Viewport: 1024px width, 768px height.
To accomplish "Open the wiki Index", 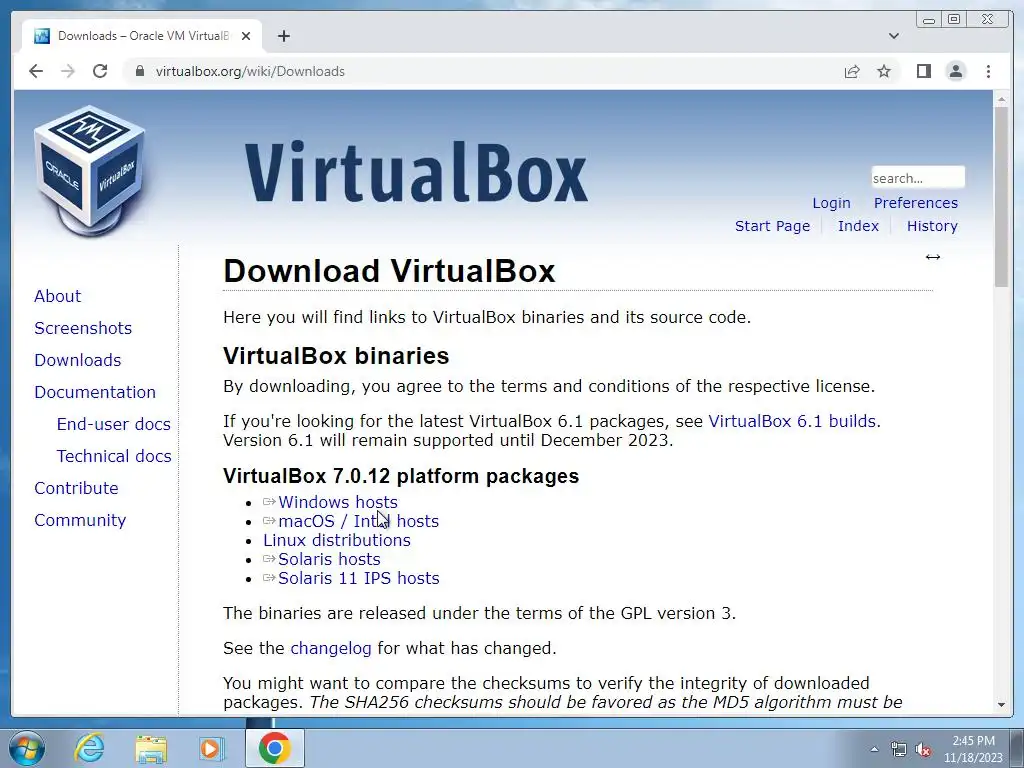I will (858, 226).
